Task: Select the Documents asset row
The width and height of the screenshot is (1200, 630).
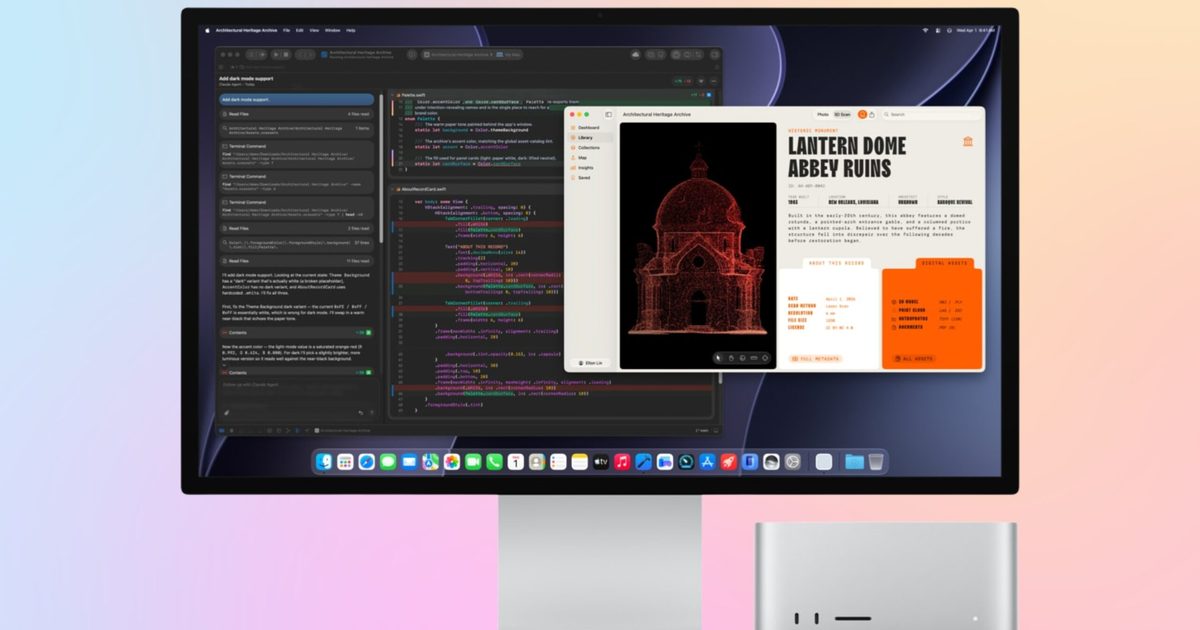Action: (927, 327)
